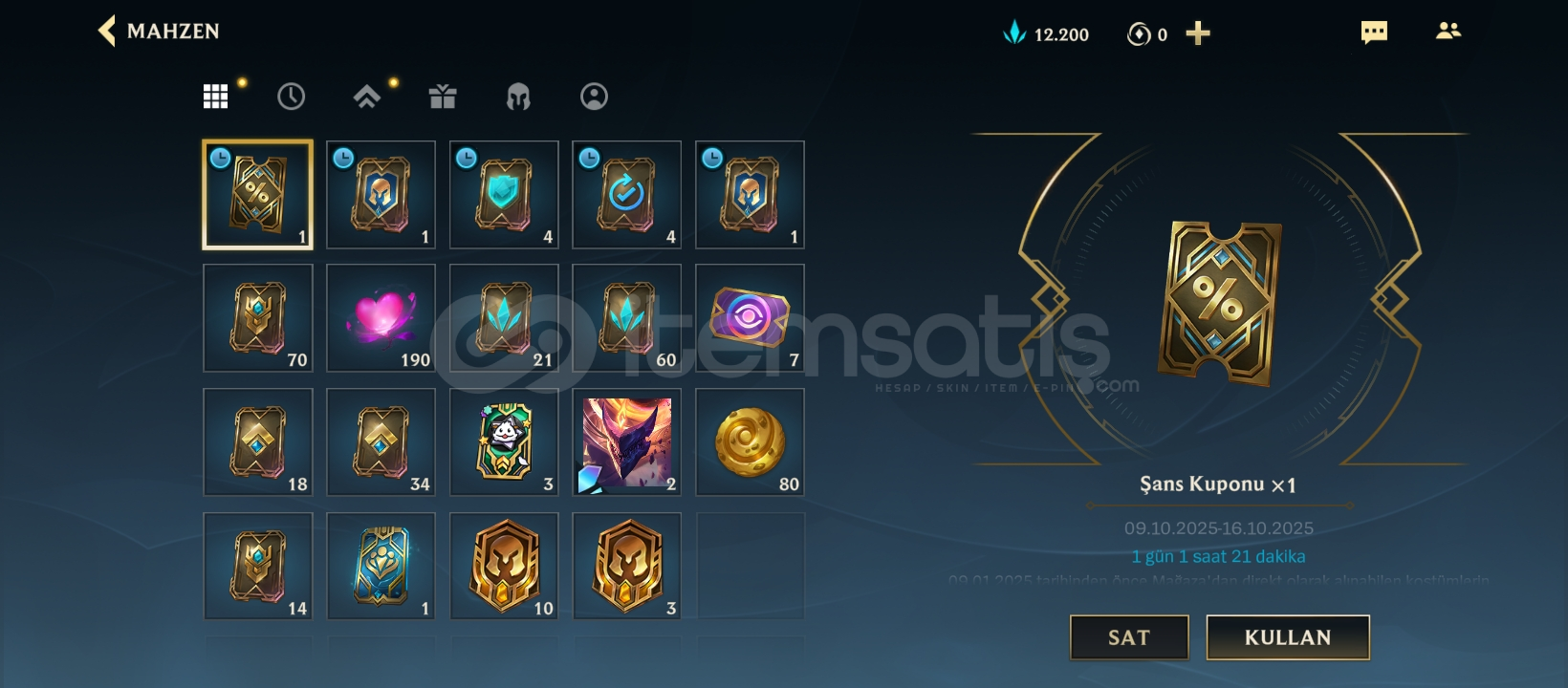Select the purple eye ticket with 7
The image size is (1568, 688).
[x=750, y=318]
